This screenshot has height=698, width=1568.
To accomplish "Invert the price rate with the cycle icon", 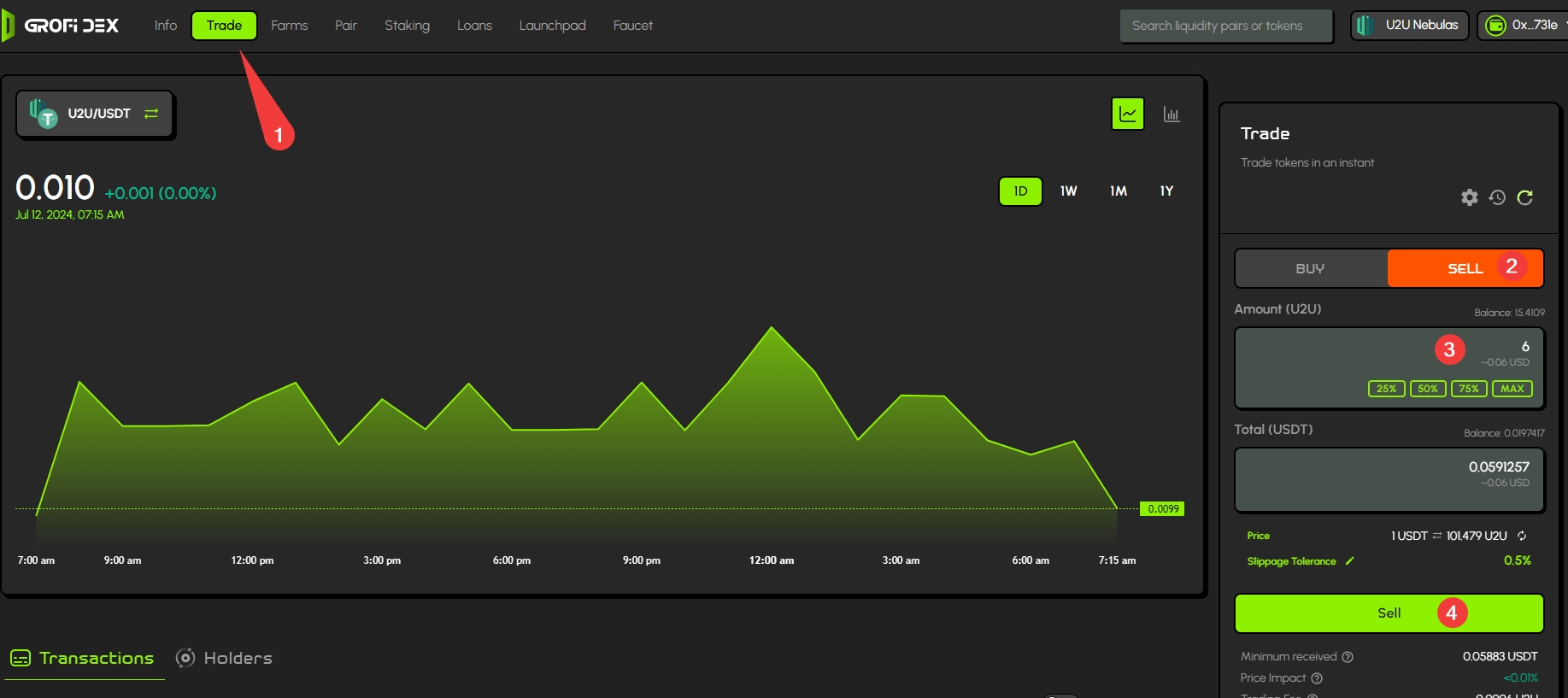I will 1522,536.
